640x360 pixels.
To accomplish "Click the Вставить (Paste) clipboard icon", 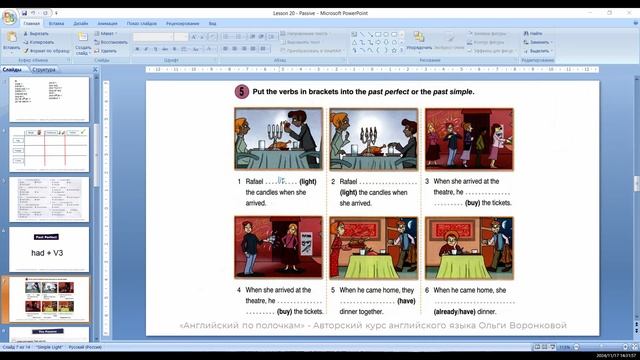I will [x=11, y=42].
